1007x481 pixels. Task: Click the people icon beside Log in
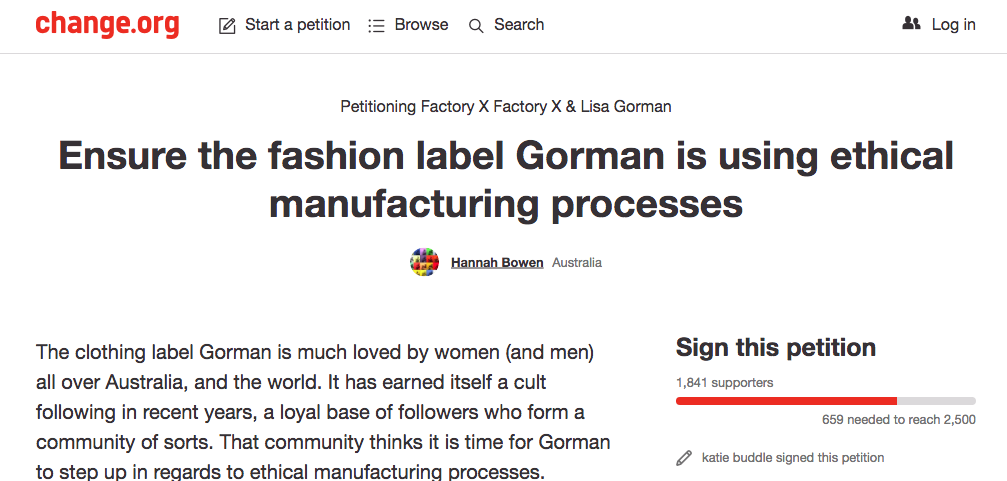click(911, 24)
